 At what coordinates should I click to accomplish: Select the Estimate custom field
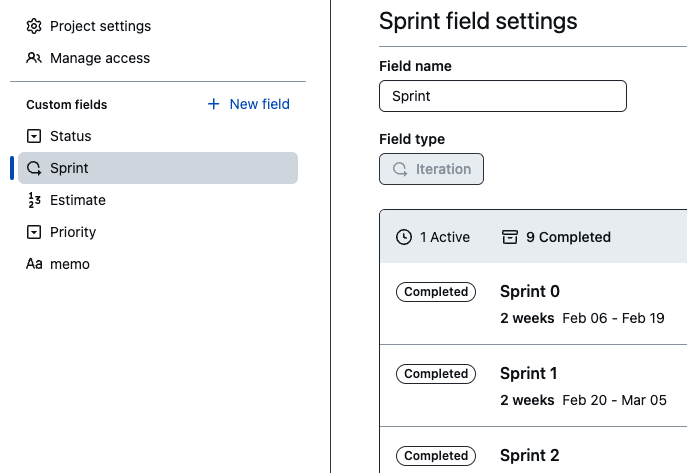click(x=158, y=200)
